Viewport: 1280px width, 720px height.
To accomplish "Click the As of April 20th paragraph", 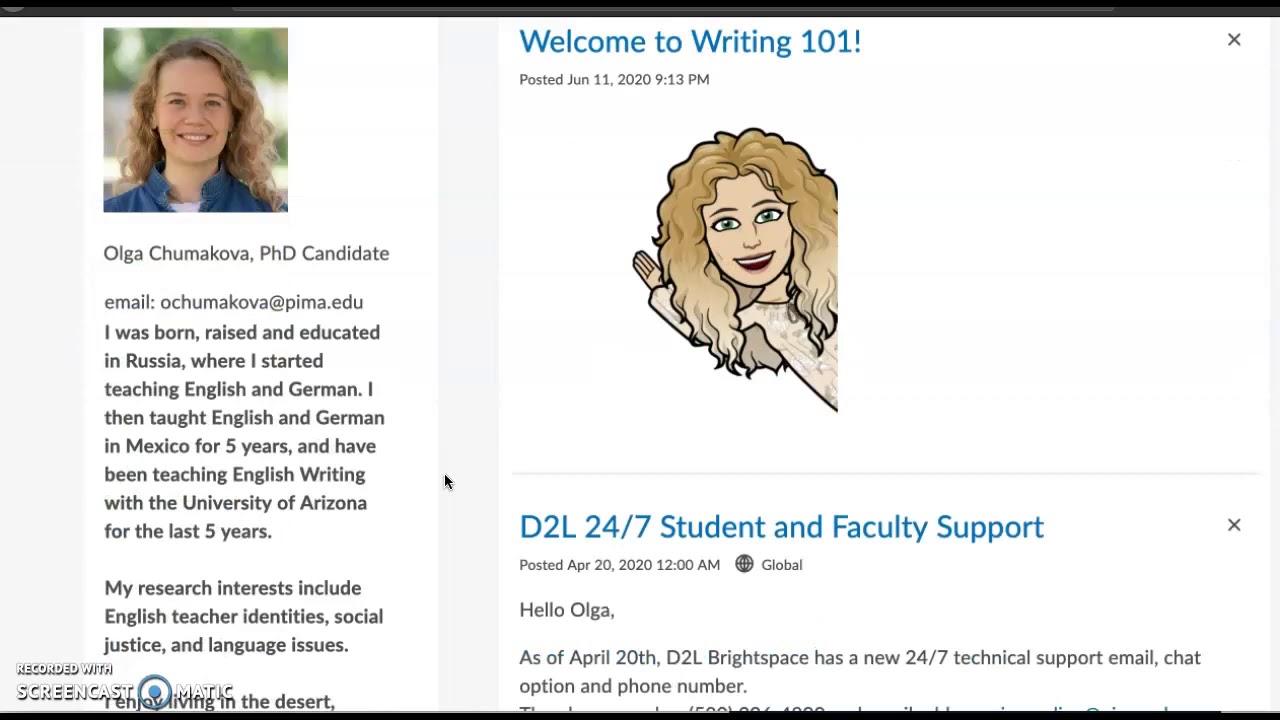I will click(860, 671).
